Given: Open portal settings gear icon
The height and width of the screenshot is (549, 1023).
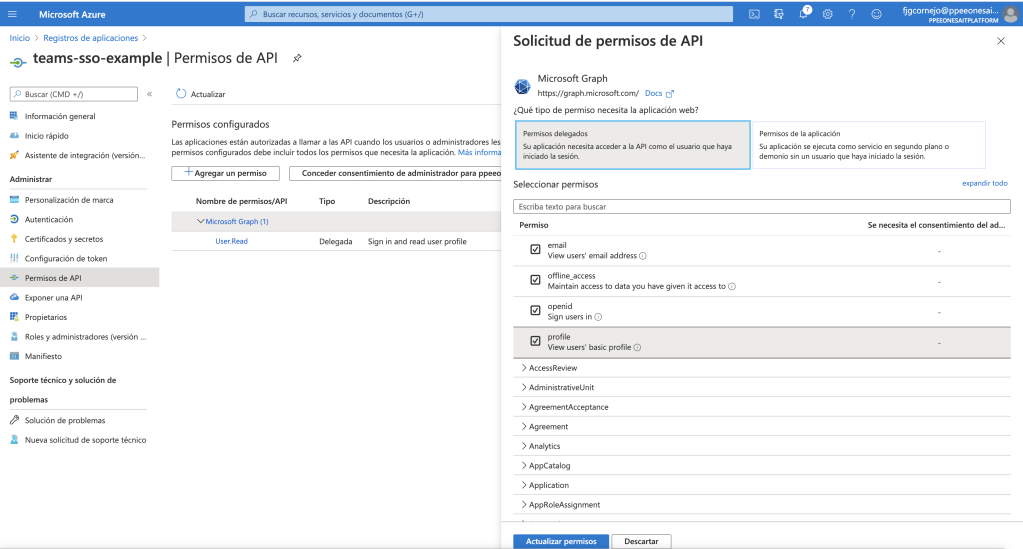Looking at the screenshot, I should pos(828,14).
